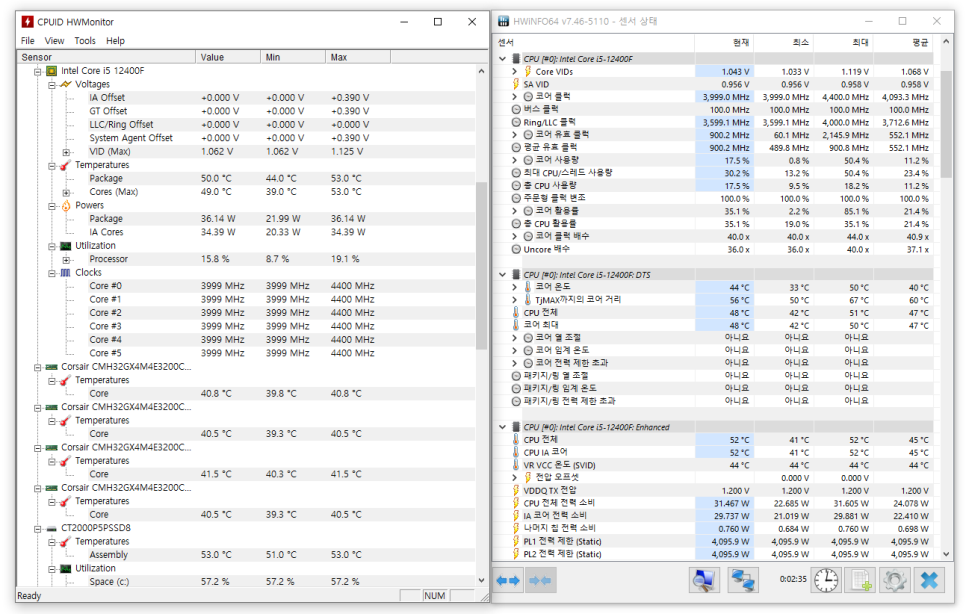Click the Value column header in HWMonitor
This screenshot has width=966, height=614.
pos(228,57)
